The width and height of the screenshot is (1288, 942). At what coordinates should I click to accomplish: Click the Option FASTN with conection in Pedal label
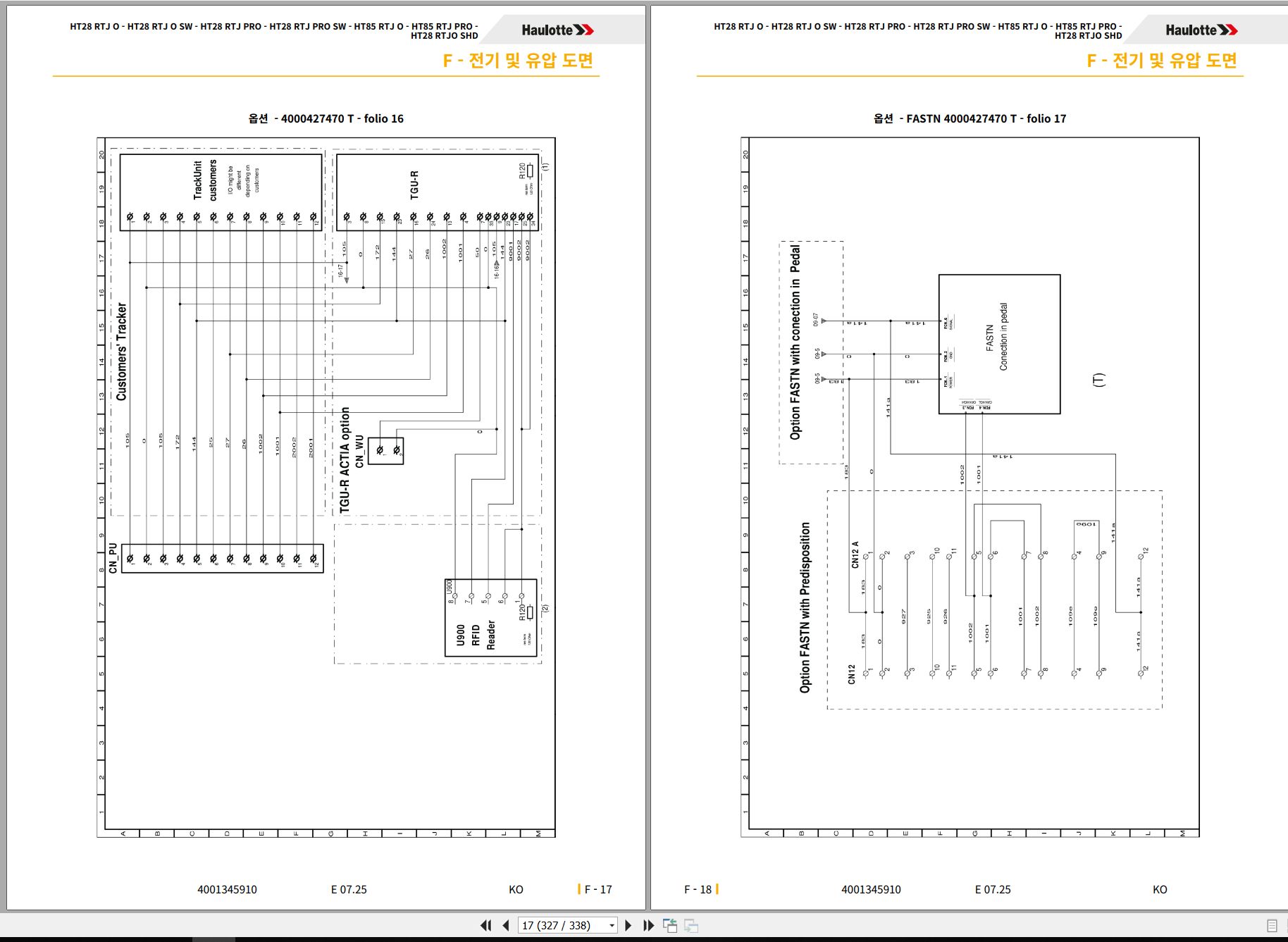click(795, 342)
